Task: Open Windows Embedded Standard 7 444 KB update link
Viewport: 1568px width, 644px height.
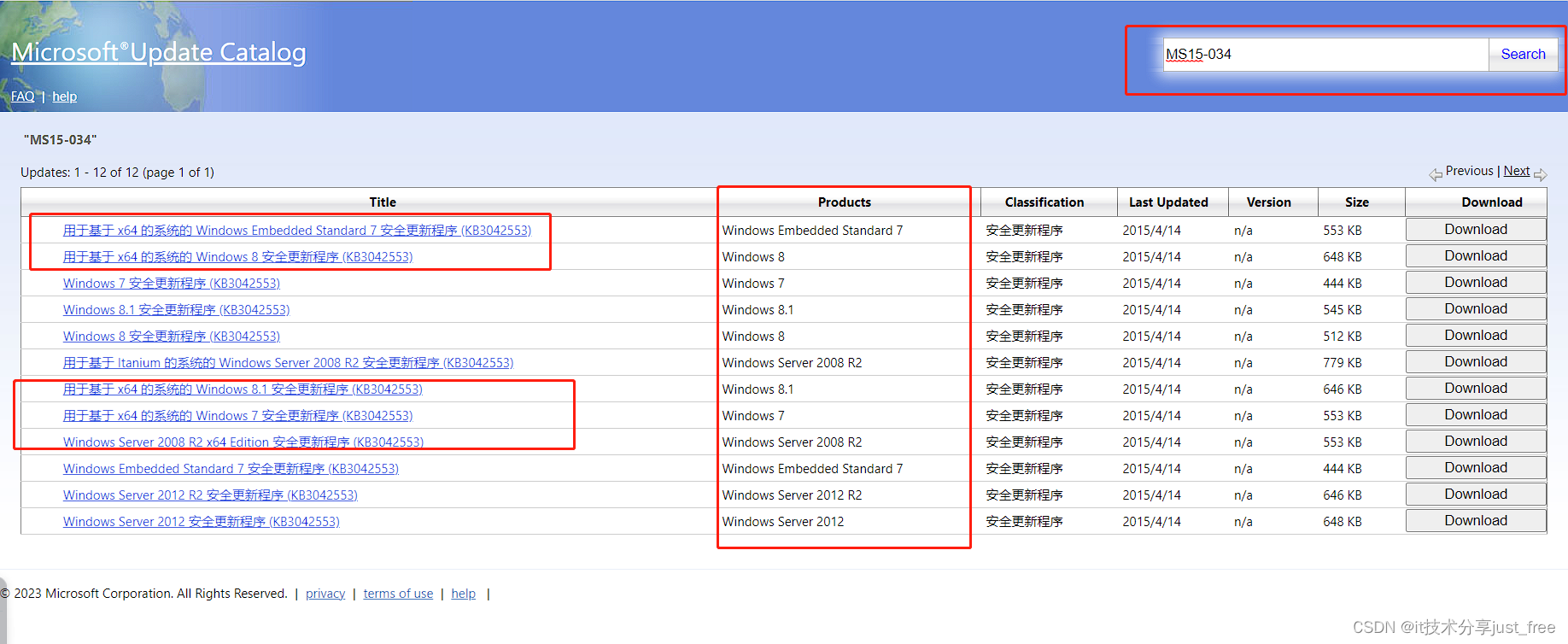Action: [231, 469]
